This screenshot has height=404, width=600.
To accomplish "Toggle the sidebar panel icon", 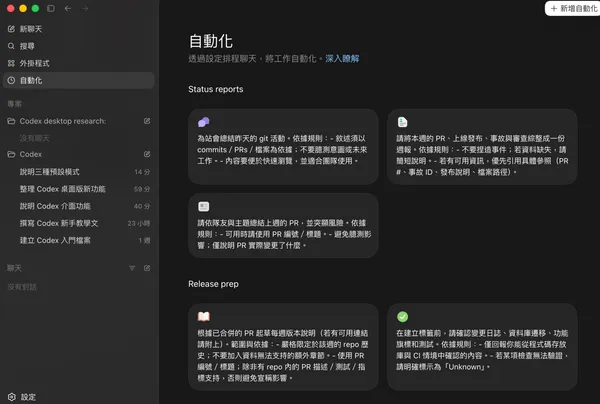I will 51,8.
